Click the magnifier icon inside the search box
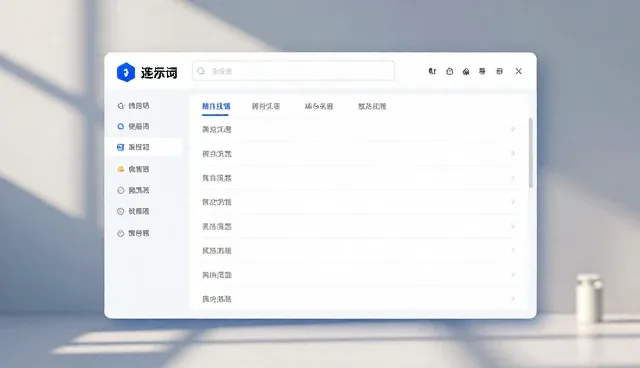 coord(201,71)
